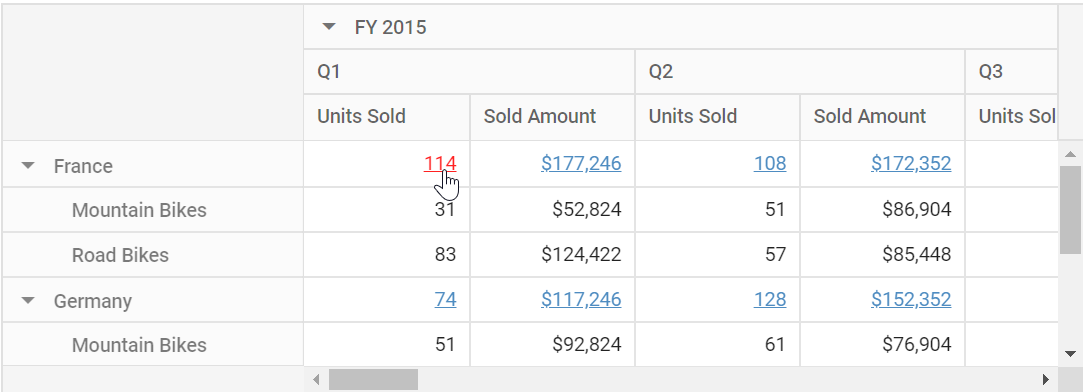The width and height of the screenshot is (1083, 392).
Task: Open France Q1 sold amount $177,246
Action: (x=581, y=164)
